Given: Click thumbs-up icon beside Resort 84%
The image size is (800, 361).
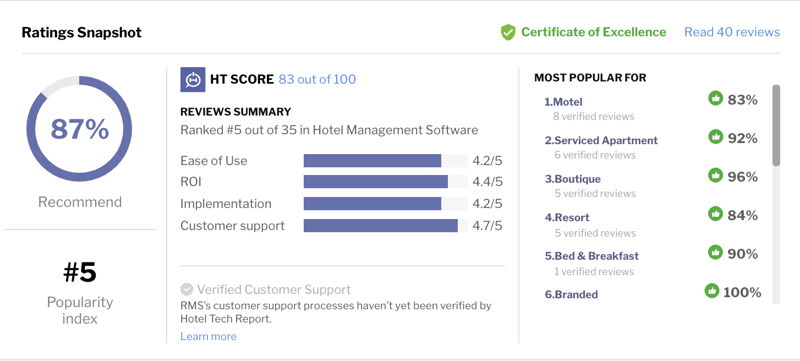Looking at the screenshot, I should [716, 214].
